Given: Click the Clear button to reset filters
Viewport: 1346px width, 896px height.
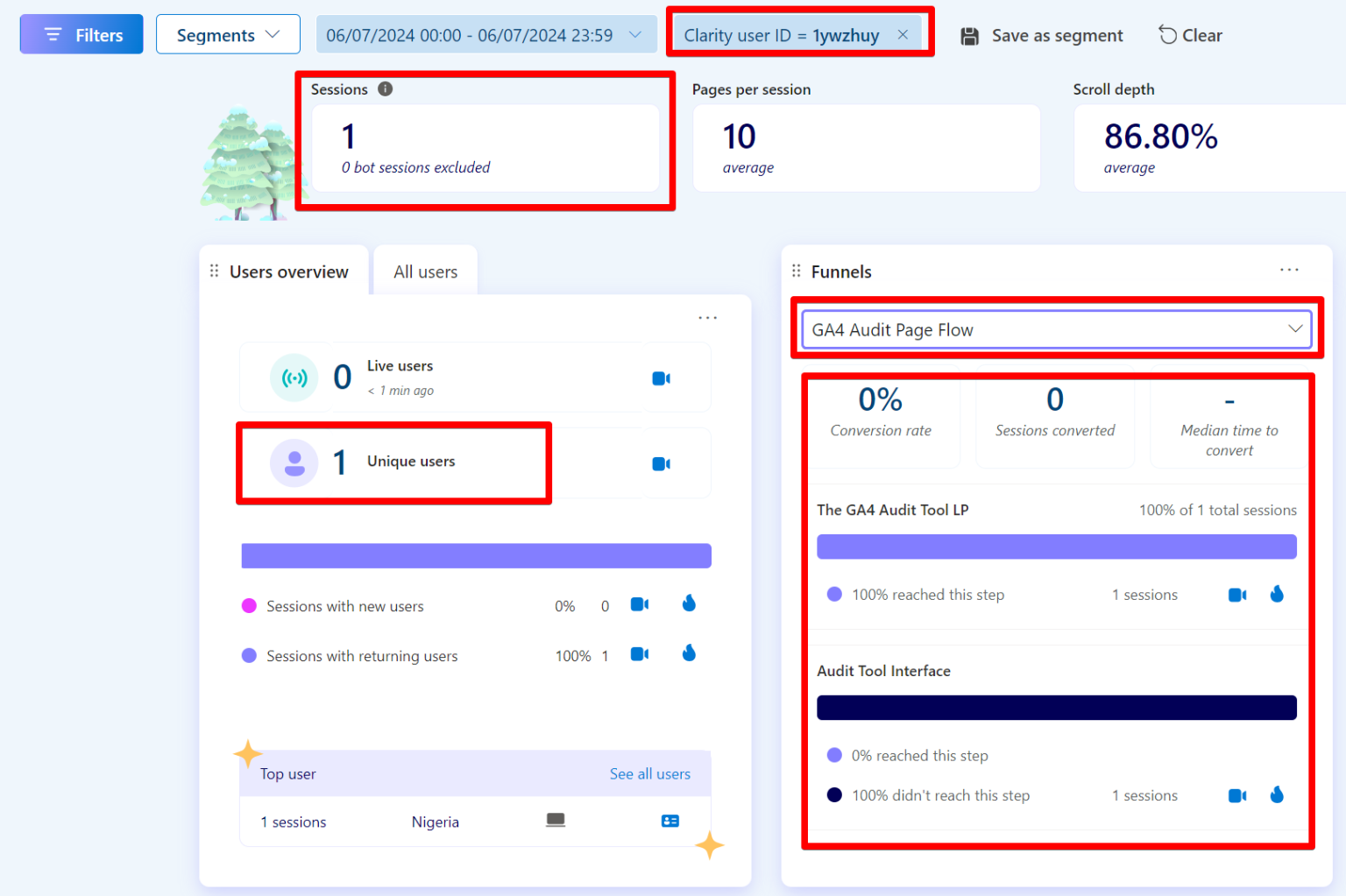Looking at the screenshot, I should click(x=1190, y=35).
